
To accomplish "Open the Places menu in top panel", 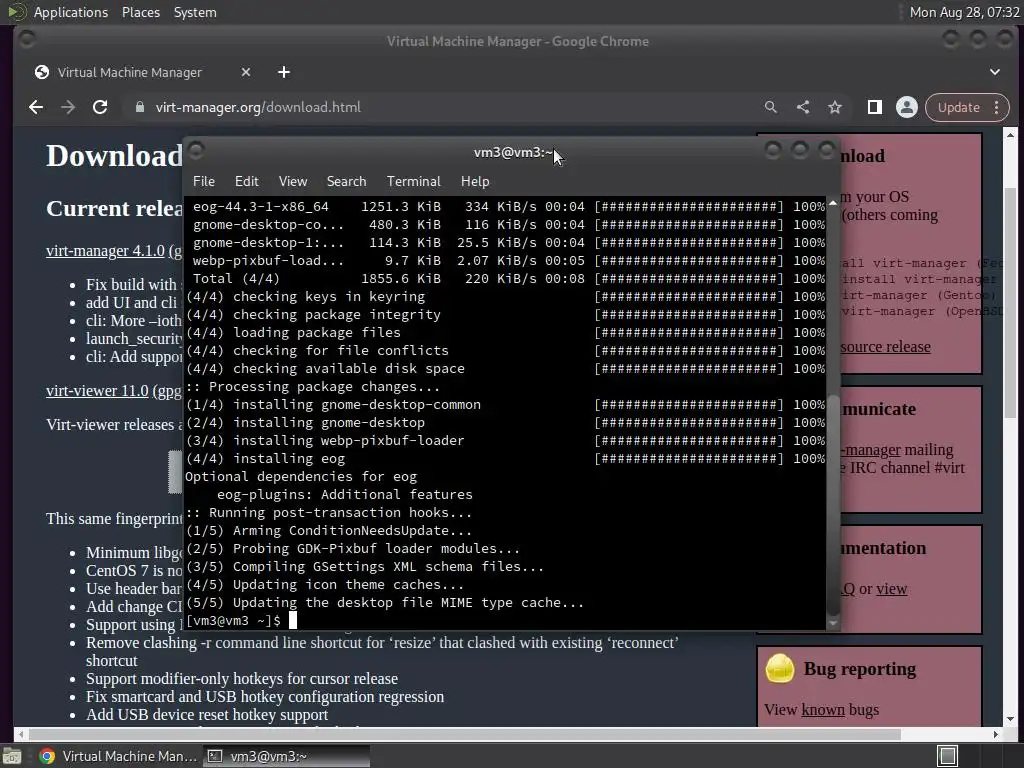I will 141,12.
